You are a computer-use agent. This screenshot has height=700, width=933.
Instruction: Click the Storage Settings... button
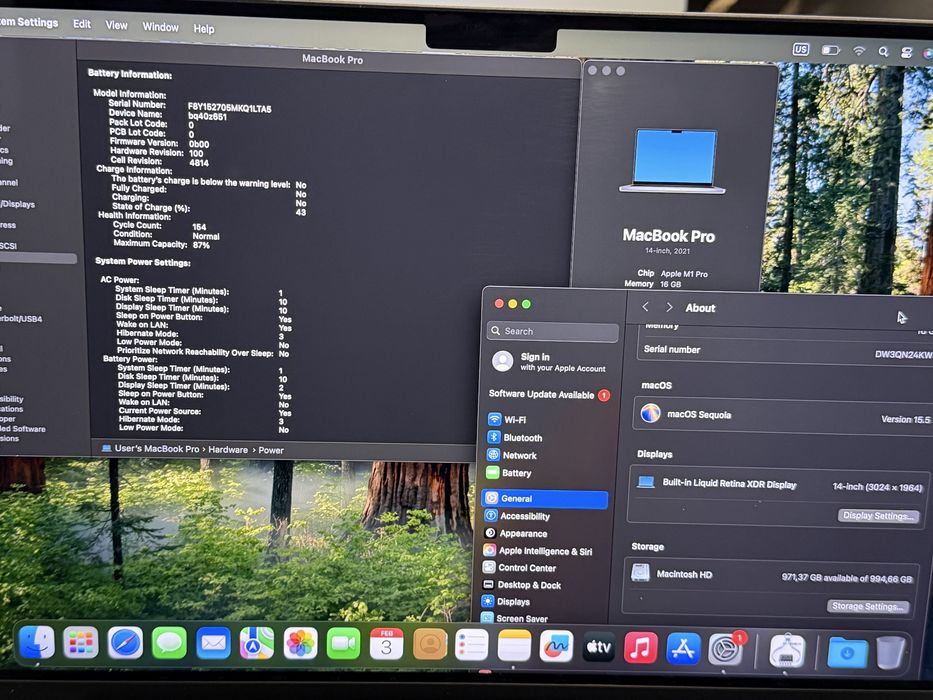pos(868,607)
